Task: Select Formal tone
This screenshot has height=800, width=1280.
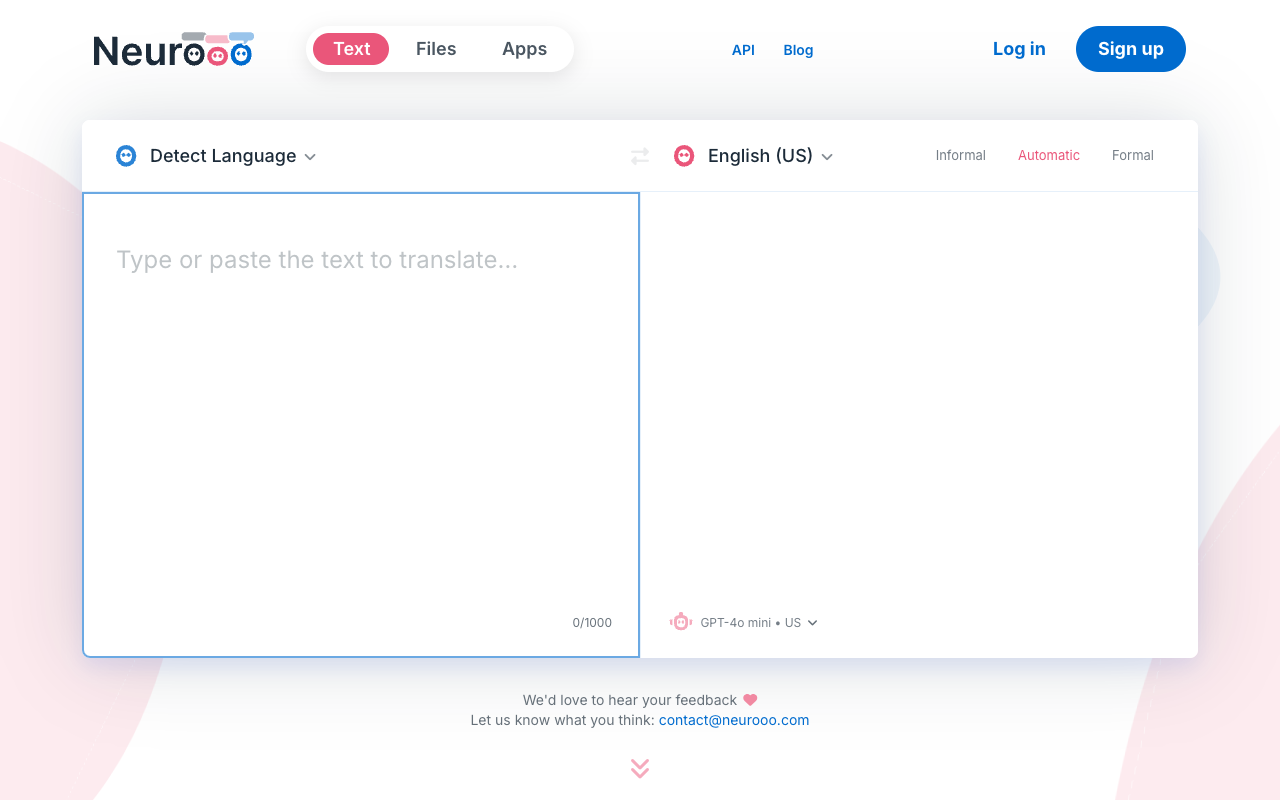Action: coord(1133,155)
